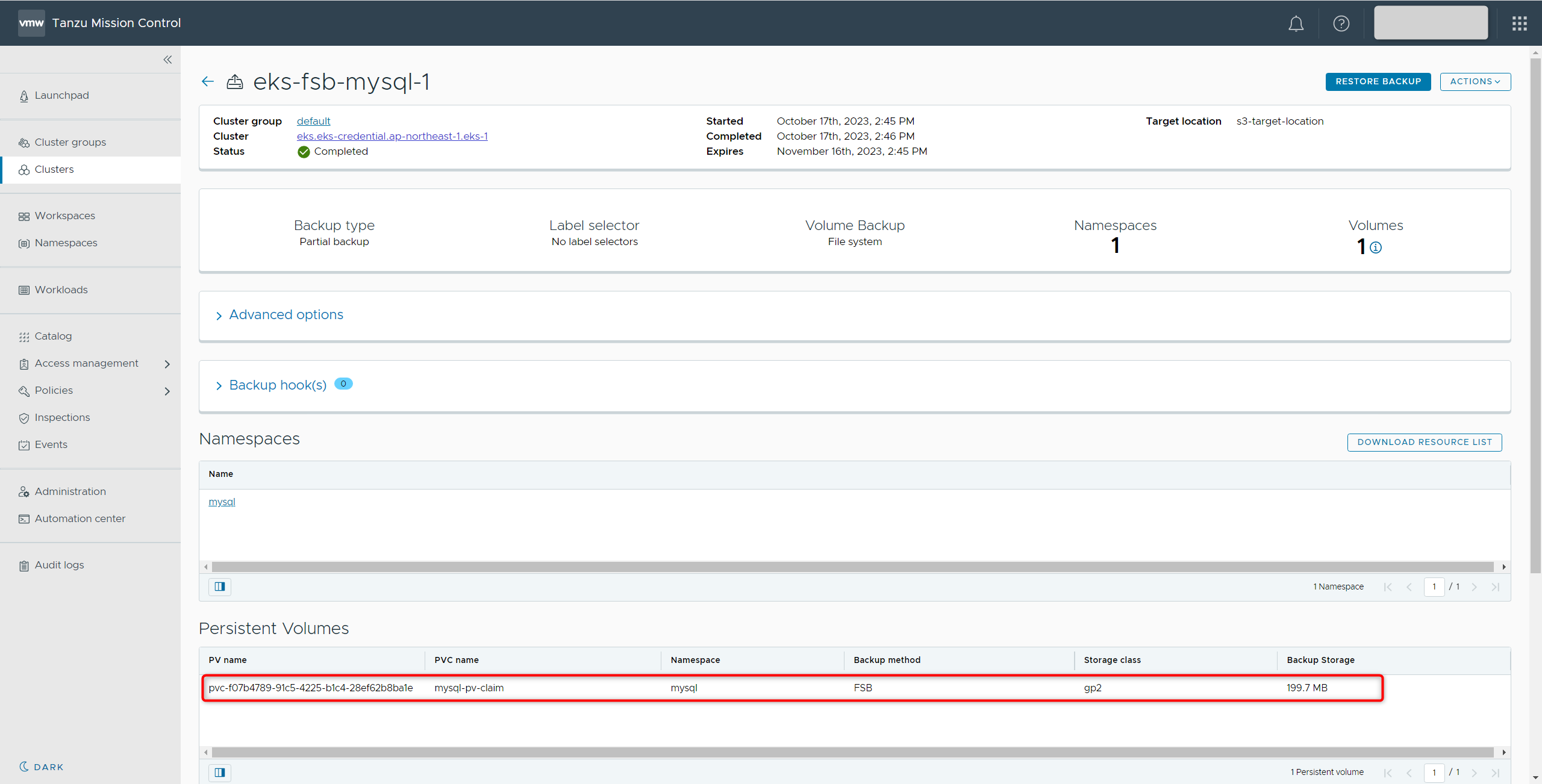The width and height of the screenshot is (1542, 784).
Task: Go to Cluster groups in sidebar
Action: [70, 143]
